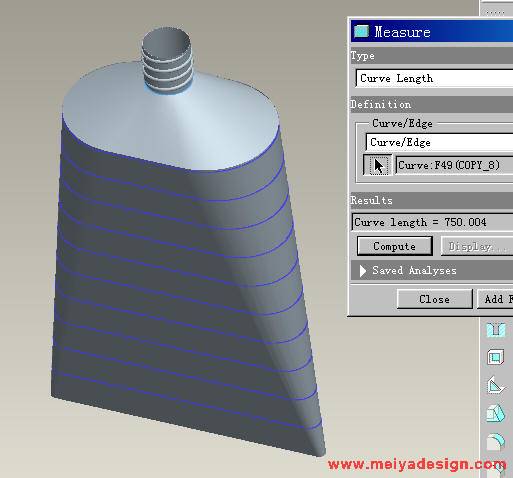
Task: Click the Close button in Measure
Action: [x=434, y=299]
